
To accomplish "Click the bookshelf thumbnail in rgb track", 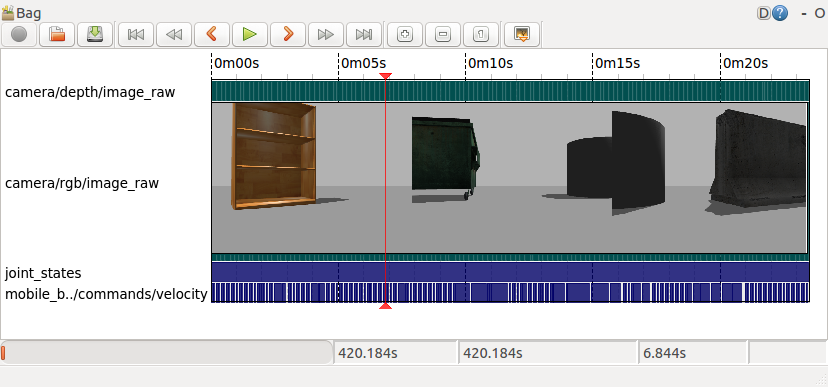I will pyautogui.click(x=275, y=156).
